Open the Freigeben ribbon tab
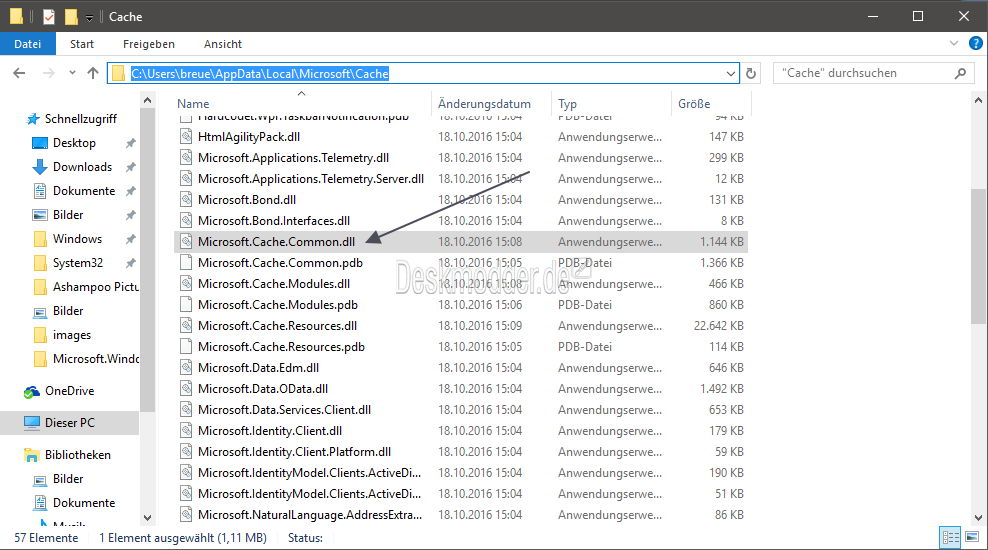Viewport: 988px width, 550px height. pos(149,44)
